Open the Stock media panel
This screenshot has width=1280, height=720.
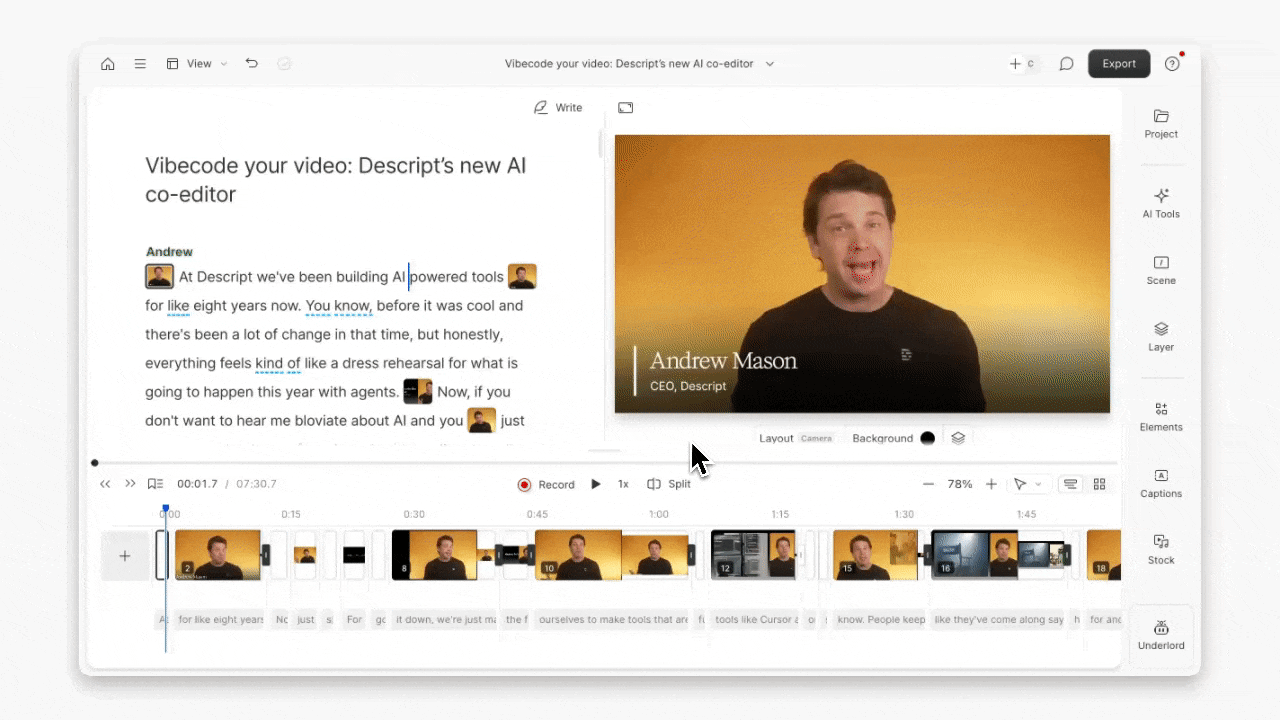[1161, 550]
